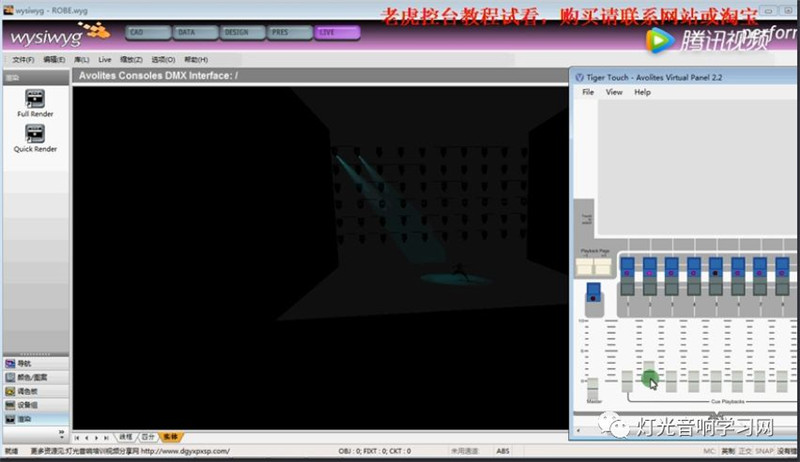Open the 缩放(Z) zoom menu
The height and width of the screenshot is (462, 800).
click(x=131, y=60)
